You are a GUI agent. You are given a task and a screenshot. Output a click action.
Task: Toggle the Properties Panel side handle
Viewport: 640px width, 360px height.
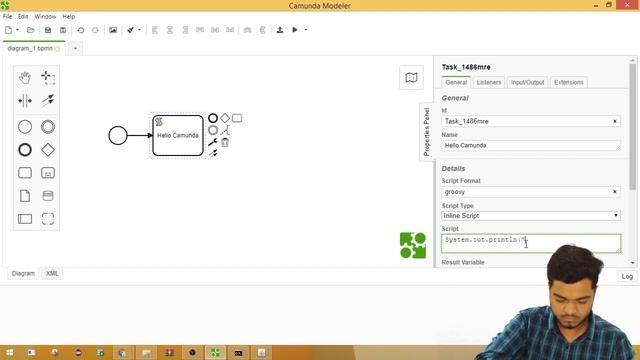(427, 131)
